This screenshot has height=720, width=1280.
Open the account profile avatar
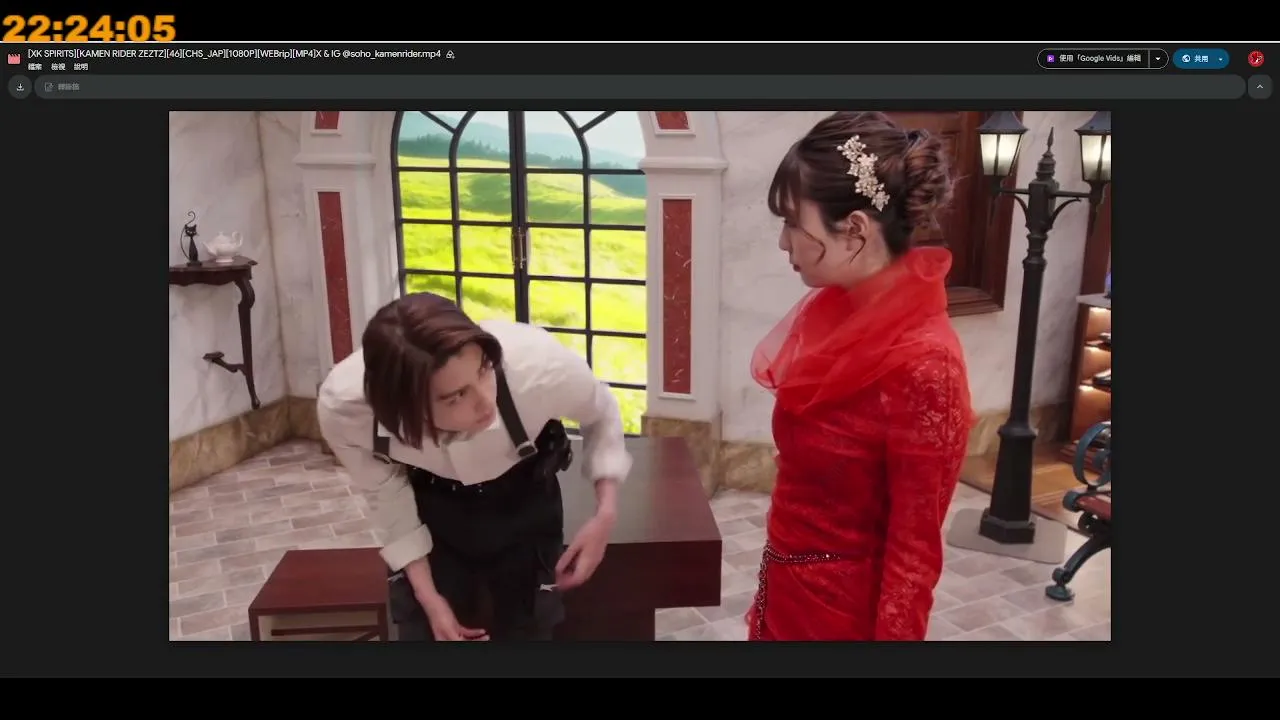pyautogui.click(x=1256, y=59)
